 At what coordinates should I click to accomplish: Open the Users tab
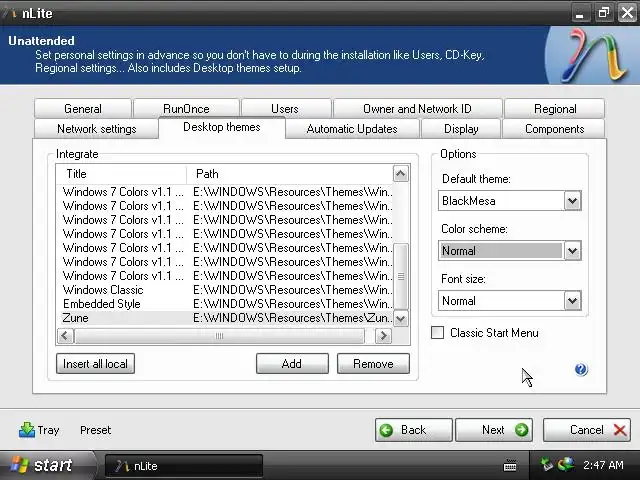[285, 109]
